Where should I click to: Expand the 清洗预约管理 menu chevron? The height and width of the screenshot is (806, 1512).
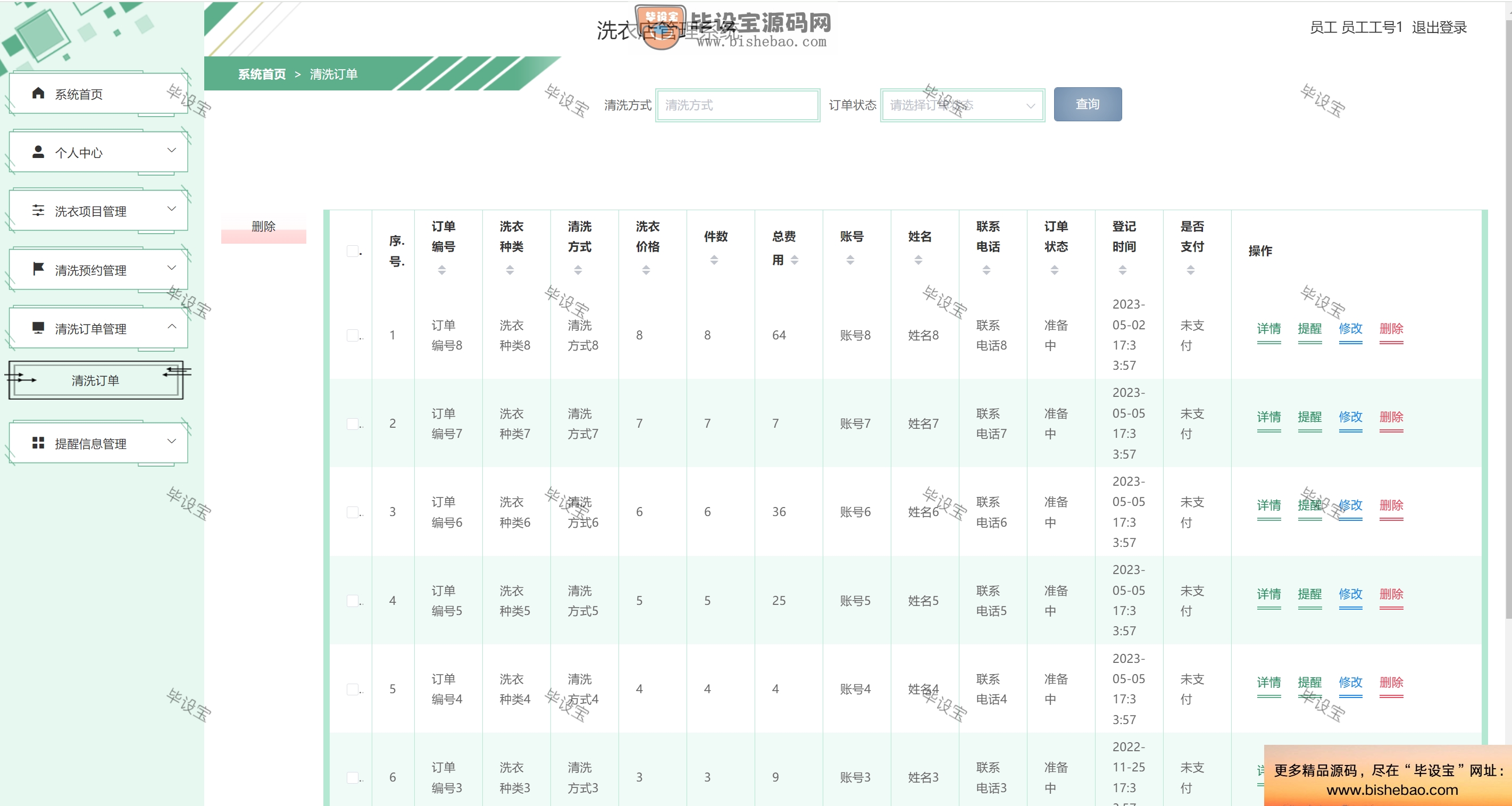[172, 268]
